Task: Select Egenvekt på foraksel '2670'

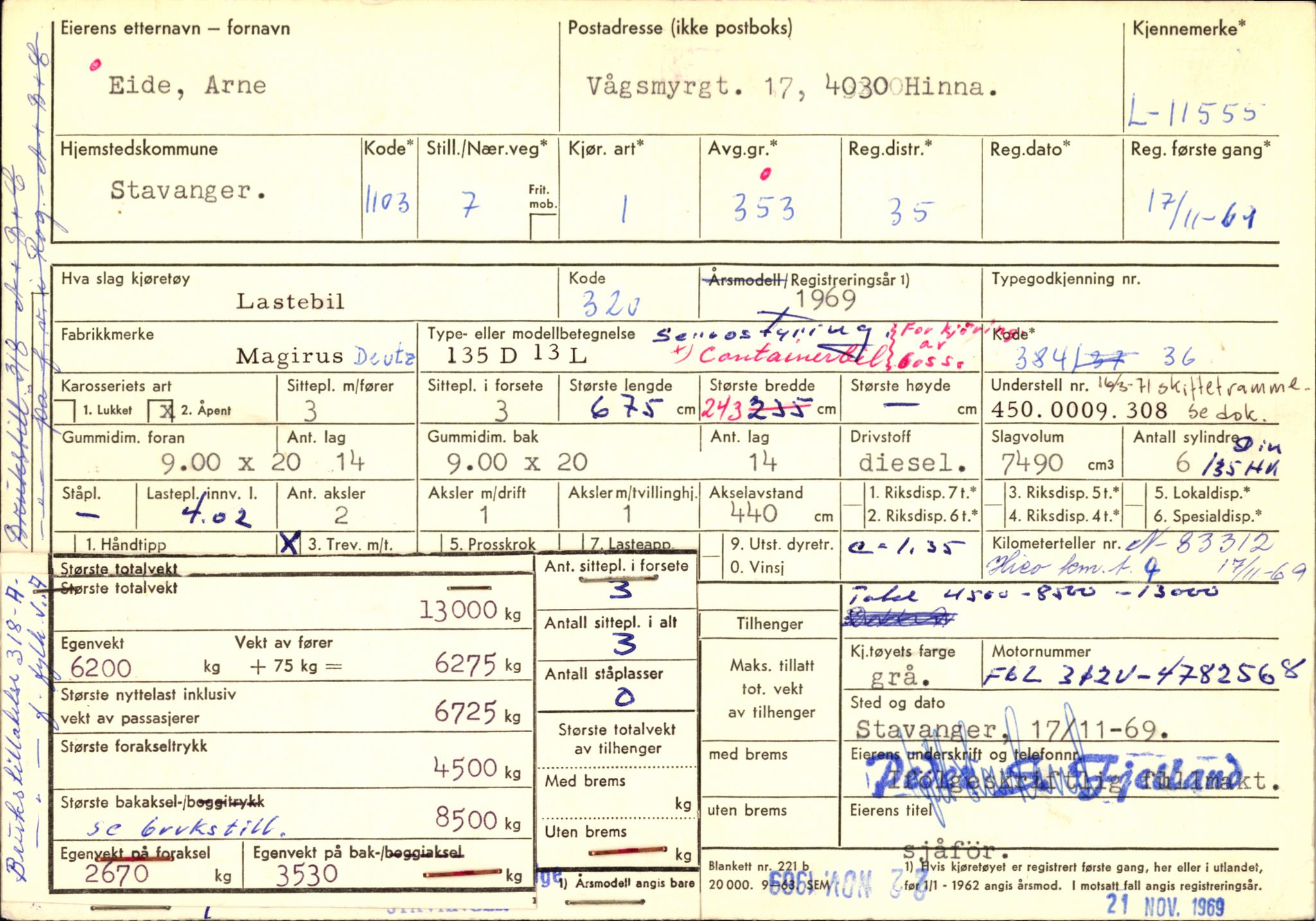Action: pos(117,873)
